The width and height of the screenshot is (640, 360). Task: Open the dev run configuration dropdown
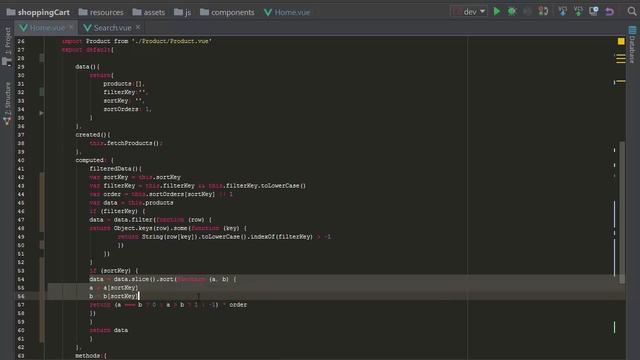pos(469,12)
